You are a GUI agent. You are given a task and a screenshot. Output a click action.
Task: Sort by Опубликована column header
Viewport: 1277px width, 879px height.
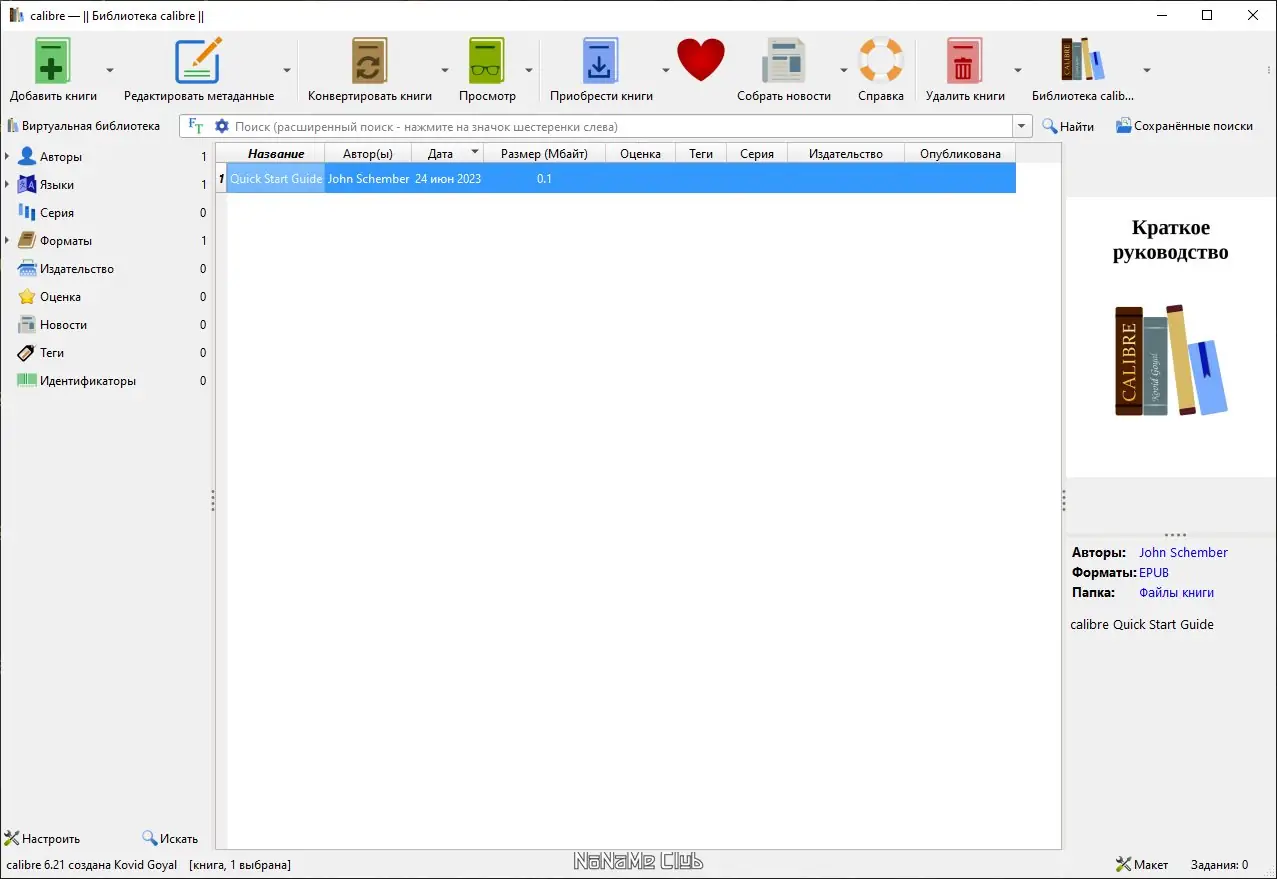[x=960, y=153]
